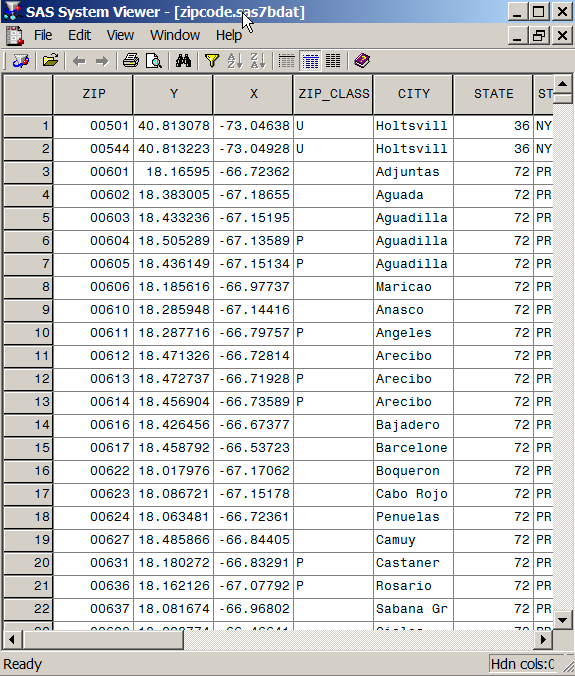Click the vertical scrollbar down arrow

point(562,620)
